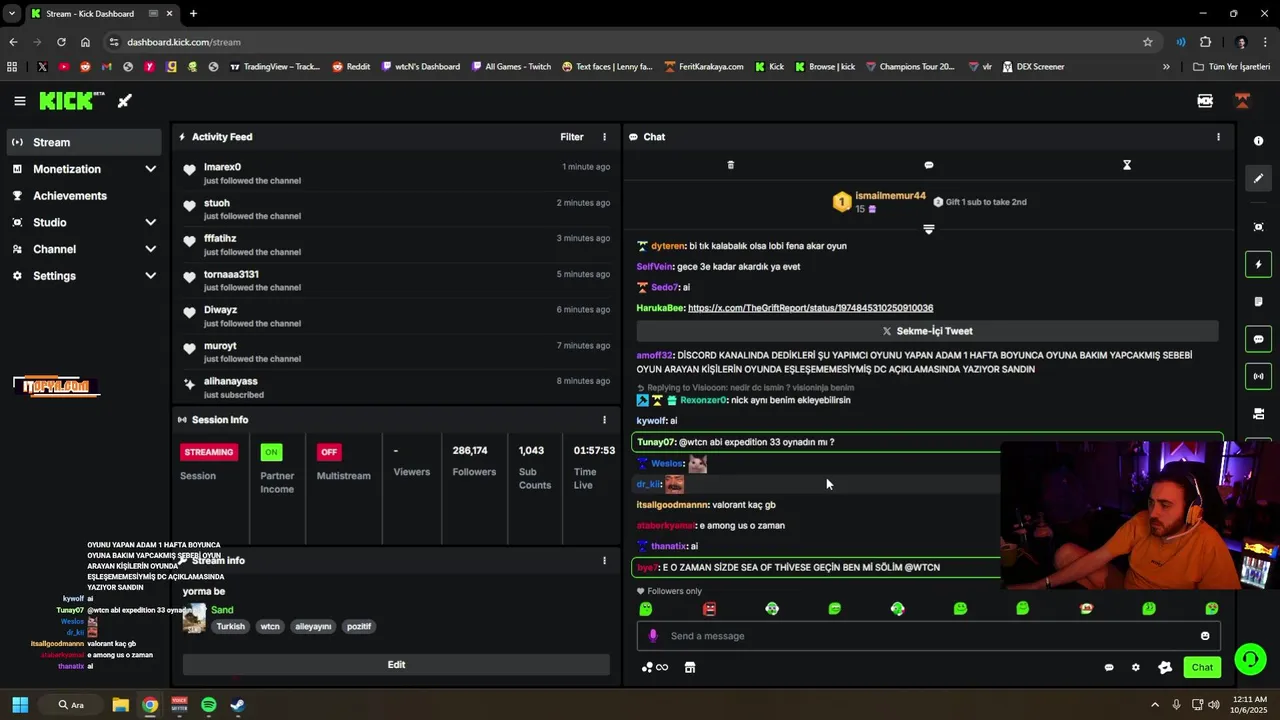Image resolution: width=1280 pixels, height=720 pixels.
Task: Click imarex0 follower entry in Activity Feed
Action: [x=397, y=173]
